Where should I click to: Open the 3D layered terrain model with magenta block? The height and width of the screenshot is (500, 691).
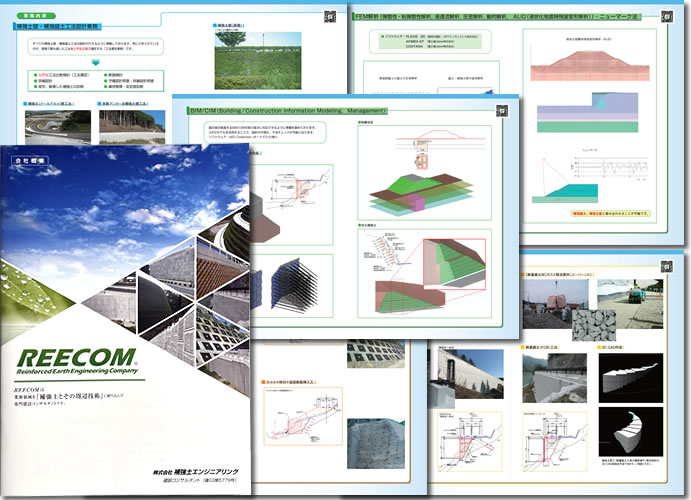click(x=422, y=196)
